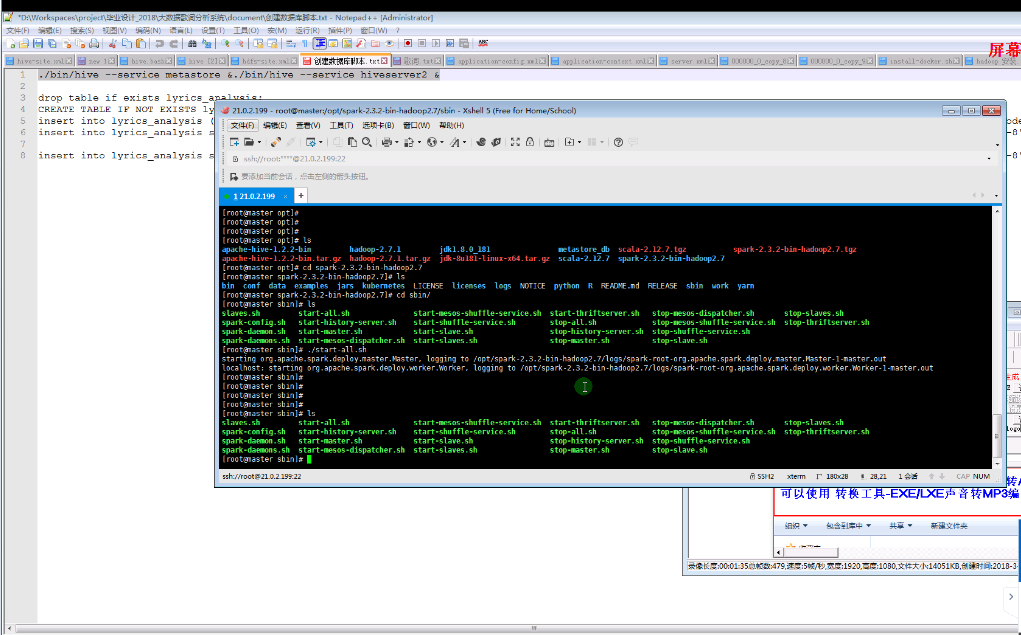This screenshot has height=635, width=1021.
Task: Click 新建文件夹 button in Explorer window
Action: tap(949, 525)
